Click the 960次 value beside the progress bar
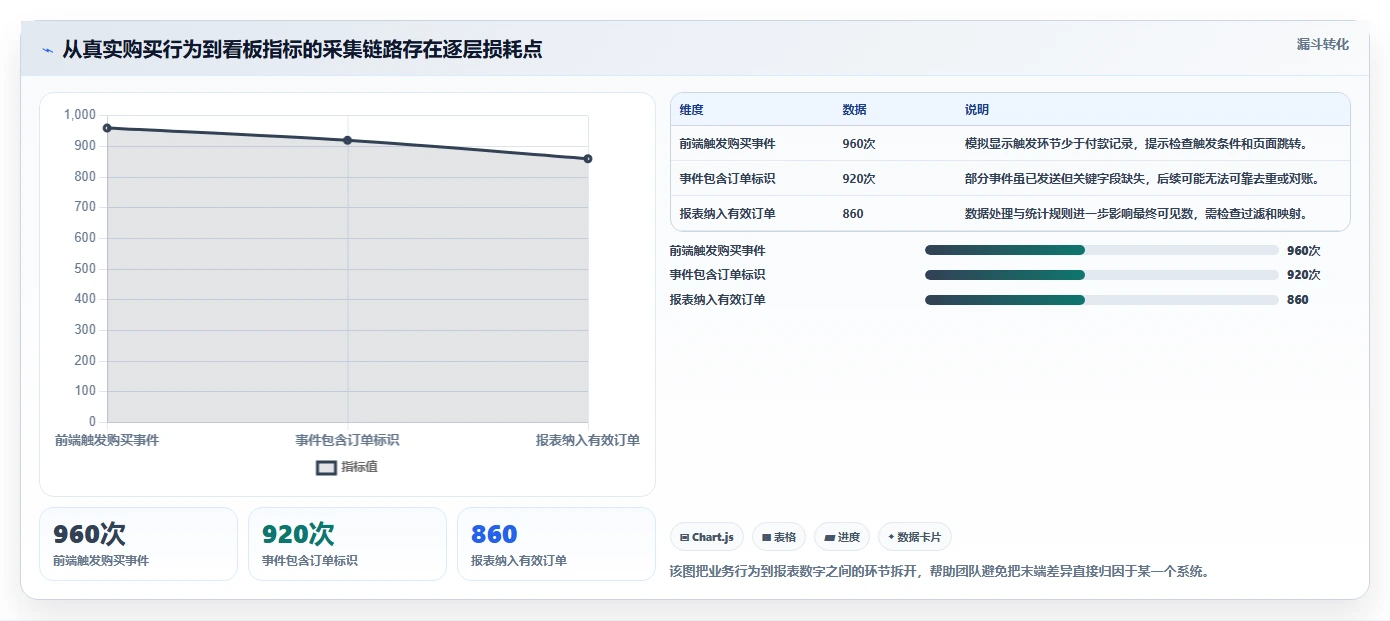 1303,251
